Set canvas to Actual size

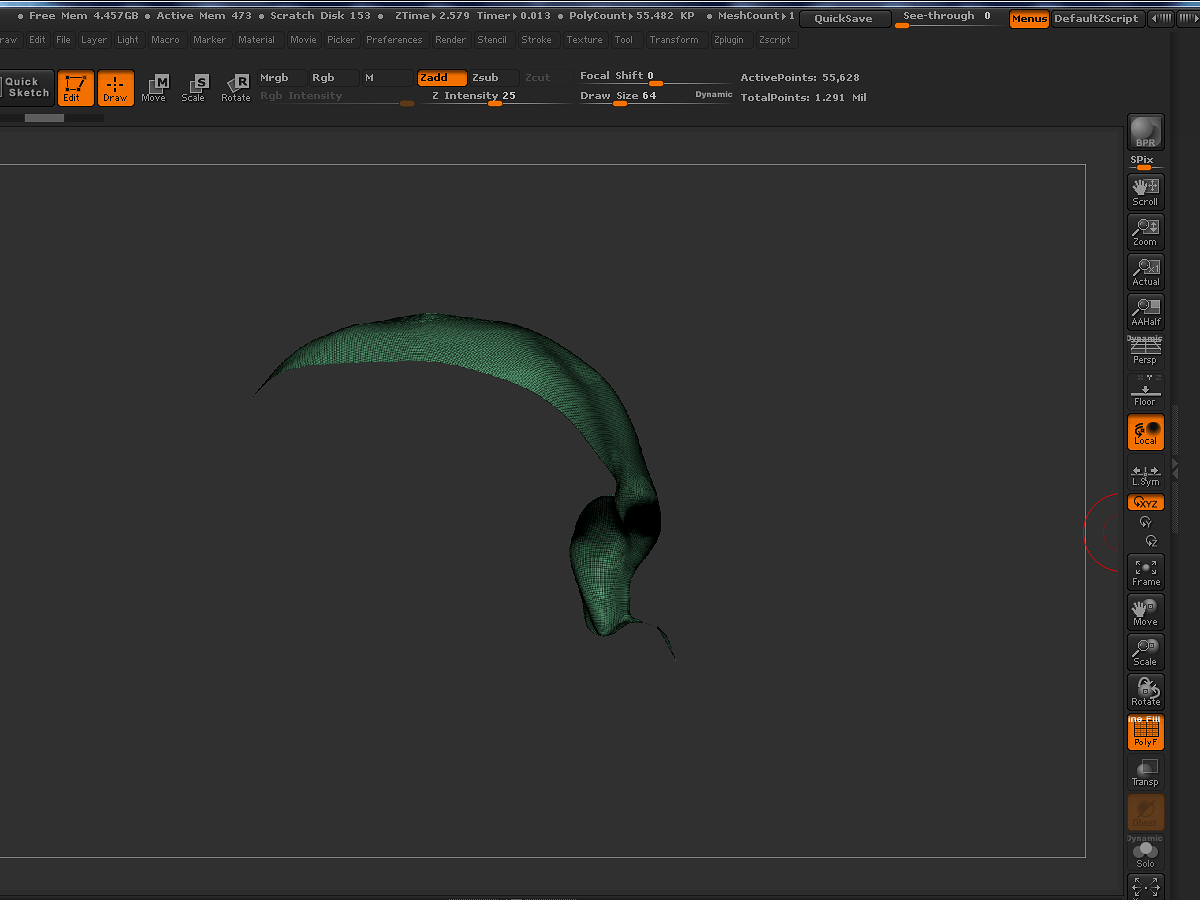pyautogui.click(x=1145, y=271)
